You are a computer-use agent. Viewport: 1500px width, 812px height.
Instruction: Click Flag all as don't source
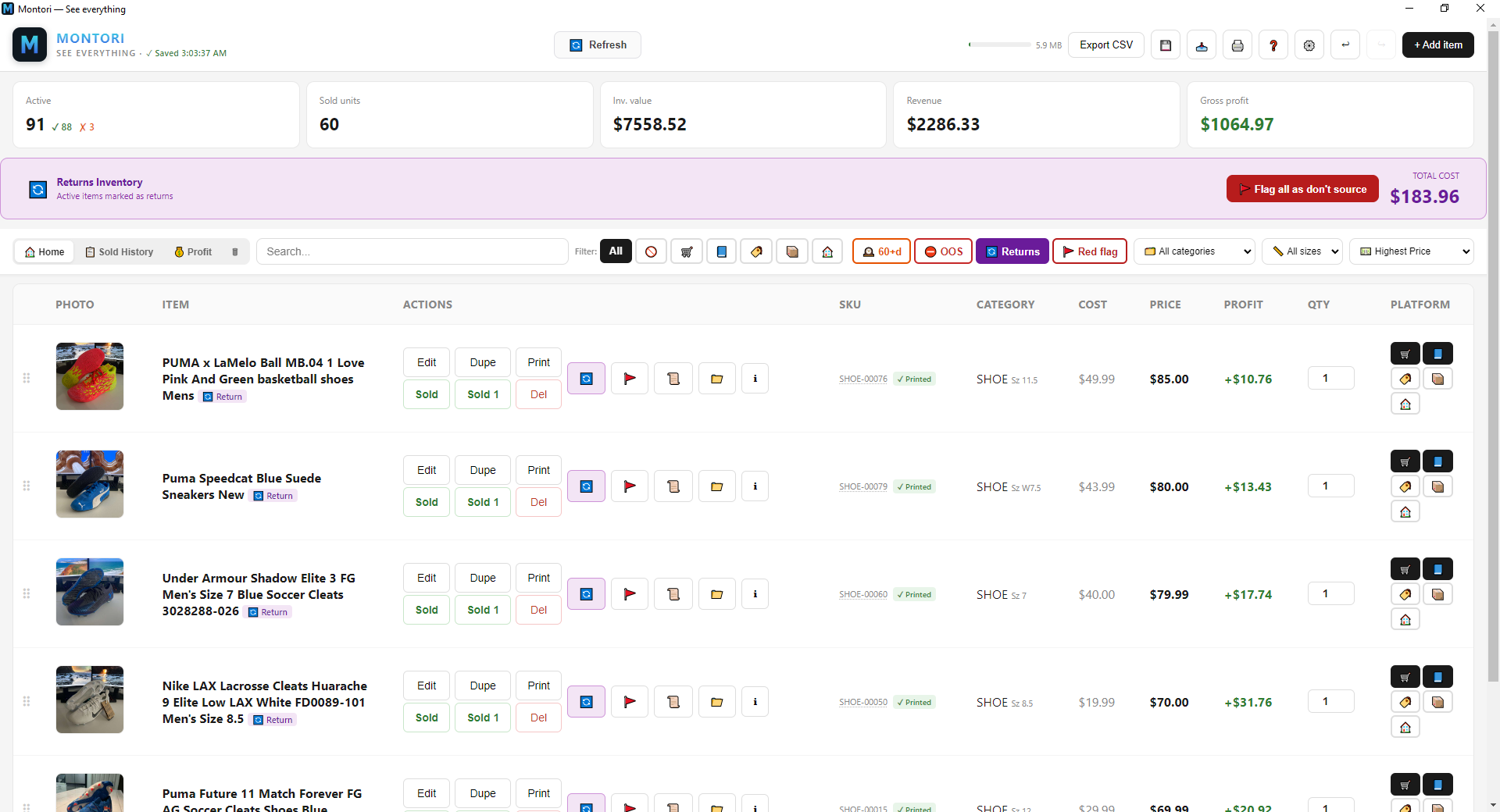tap(1302, 189)
